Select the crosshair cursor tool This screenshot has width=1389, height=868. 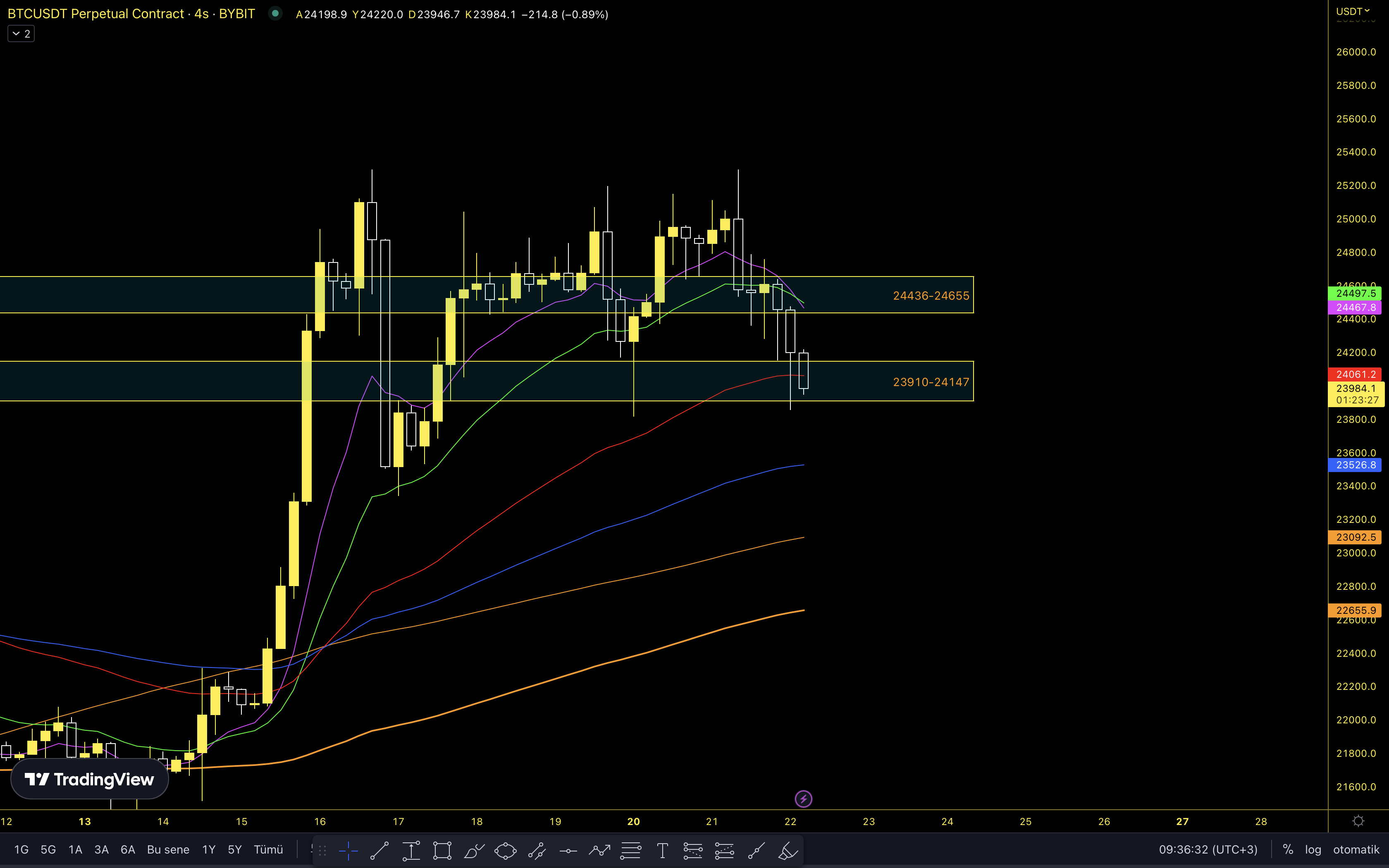348,850
